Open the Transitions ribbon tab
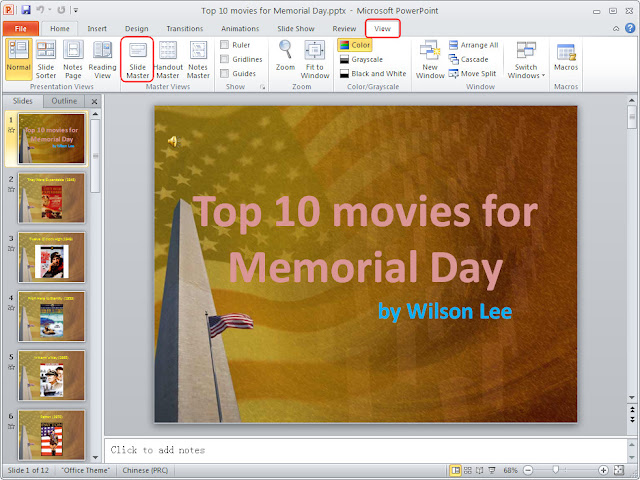 pos(184,29)
